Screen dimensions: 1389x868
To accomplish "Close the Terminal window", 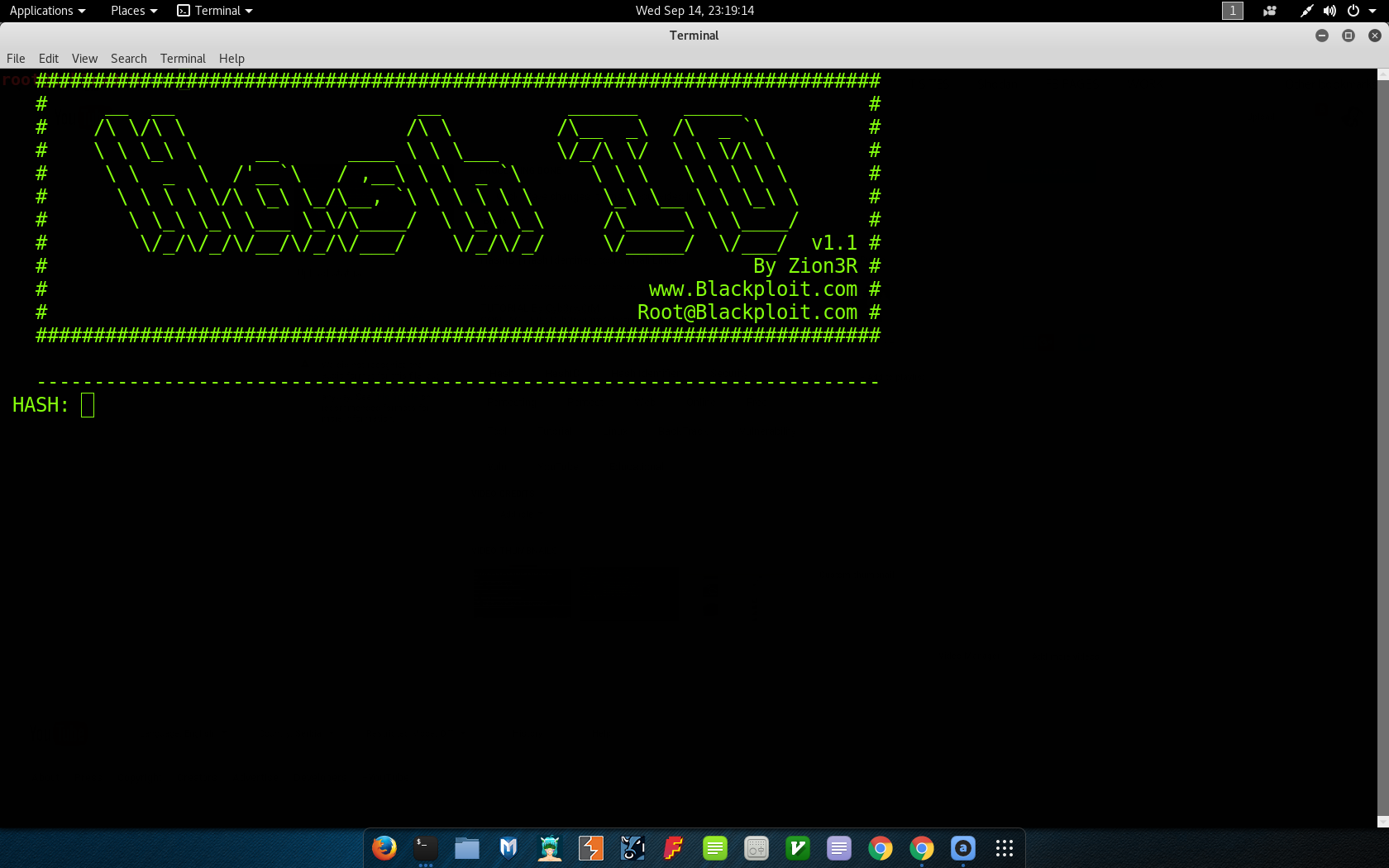I will pyautogui.click(x=1375, y=36).
